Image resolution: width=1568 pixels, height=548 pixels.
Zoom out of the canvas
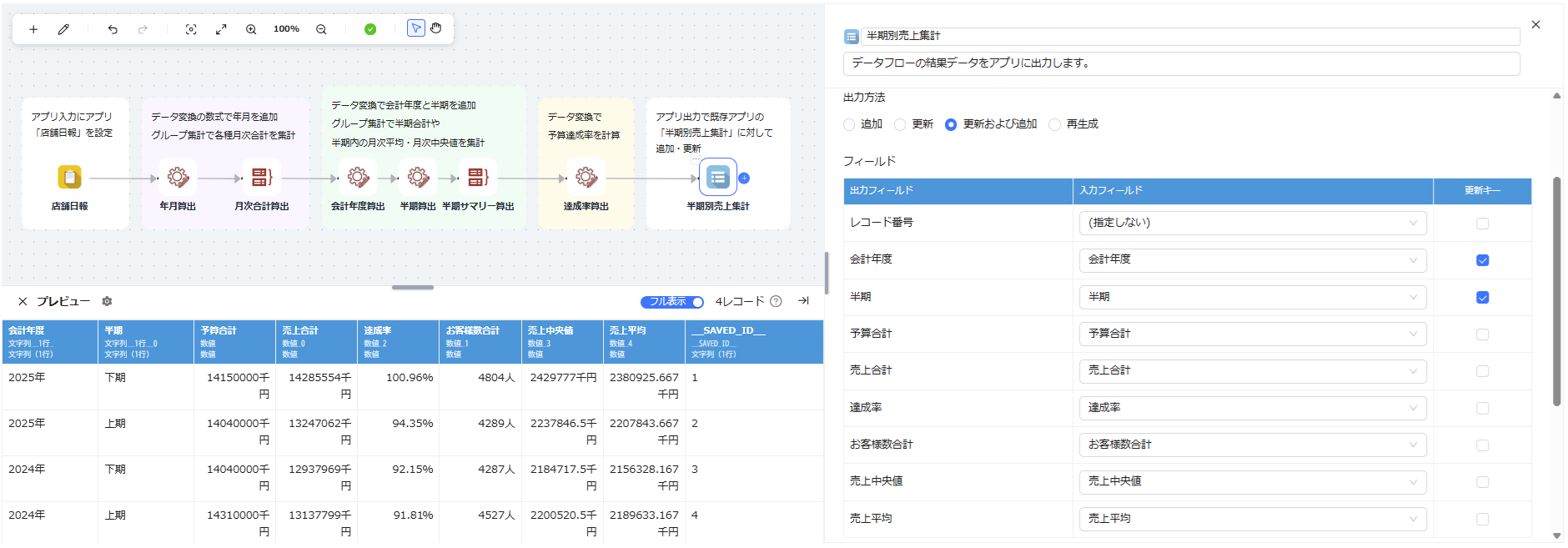(x=321, y=29)
